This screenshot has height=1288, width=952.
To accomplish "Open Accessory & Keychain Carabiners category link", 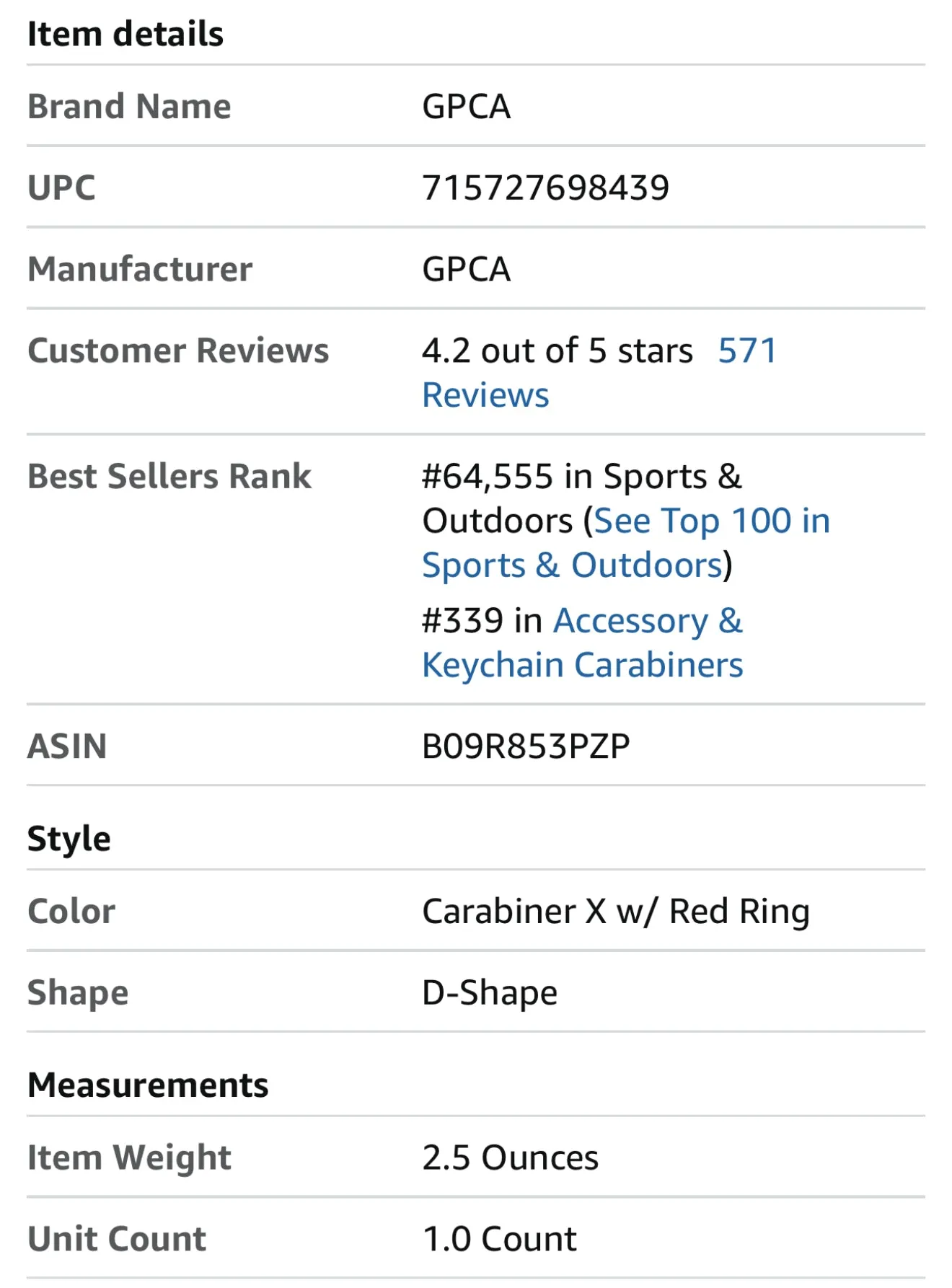I will pyautogui.click(x=583, y=643).
